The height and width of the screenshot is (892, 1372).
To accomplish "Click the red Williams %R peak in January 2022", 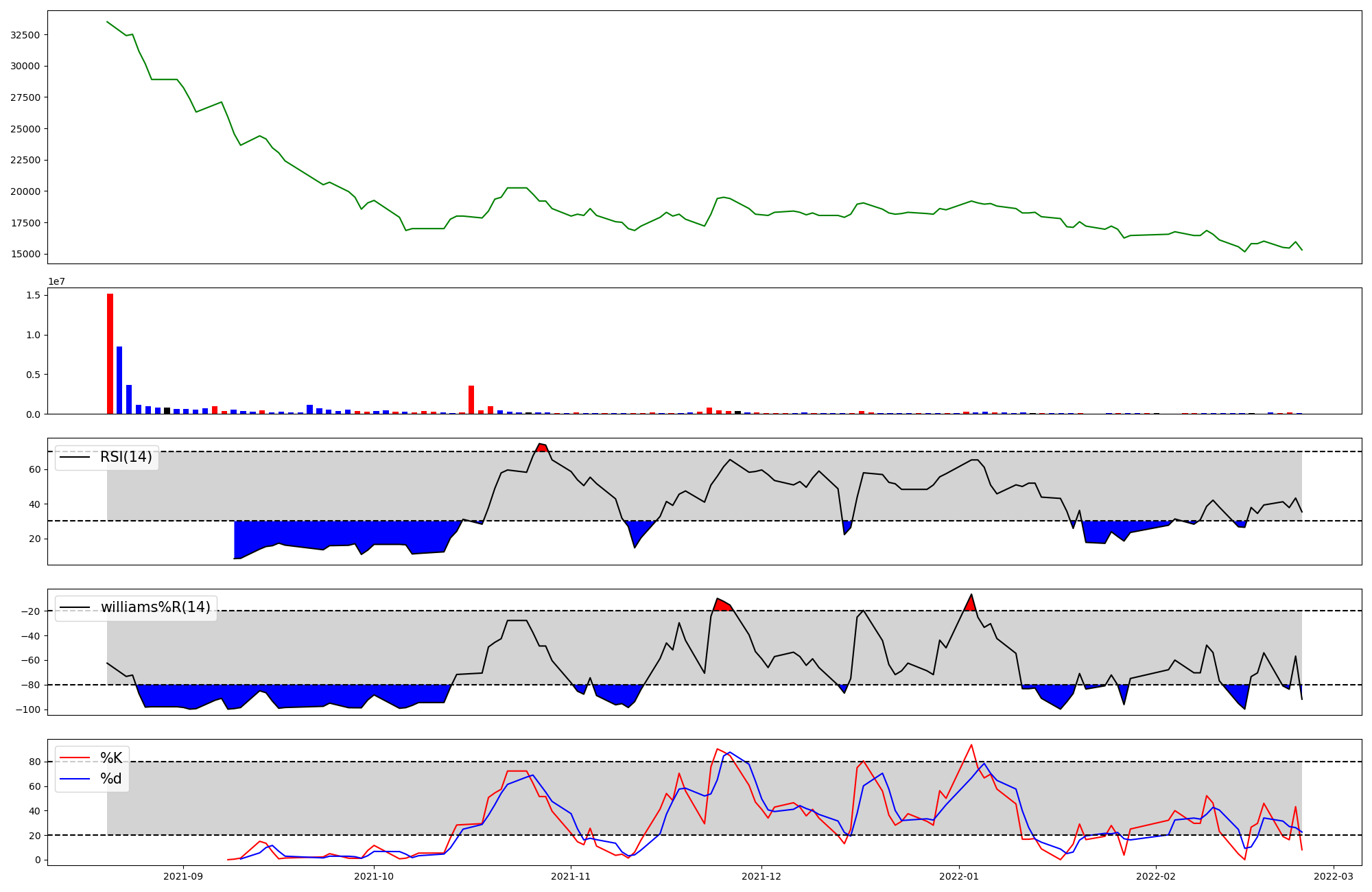I will [x=971, y=605].
